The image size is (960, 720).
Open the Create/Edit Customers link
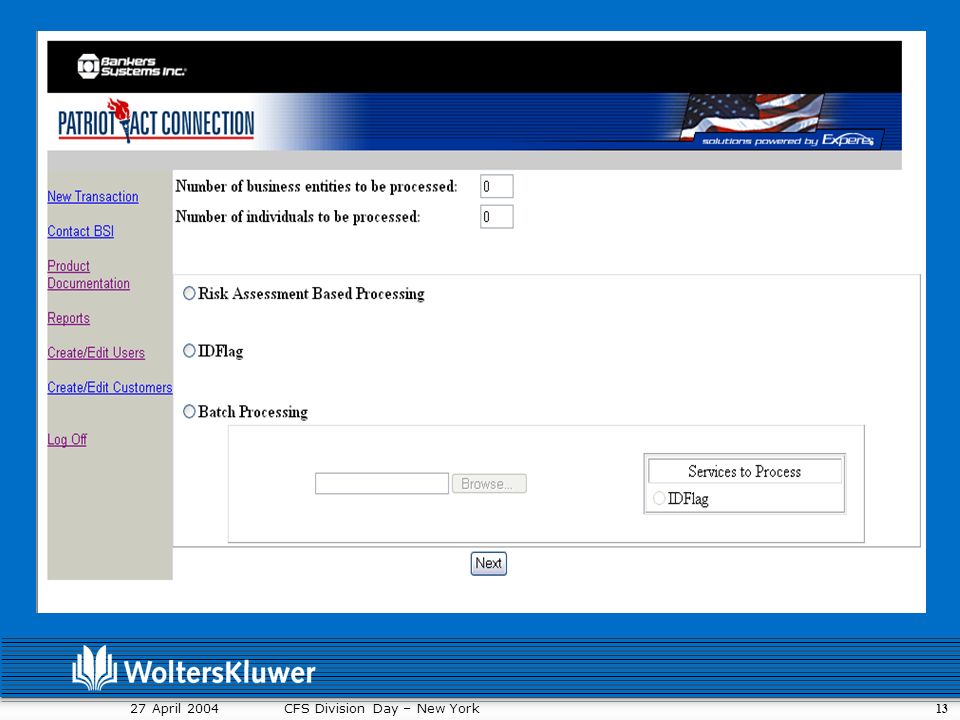coord(110,388)
